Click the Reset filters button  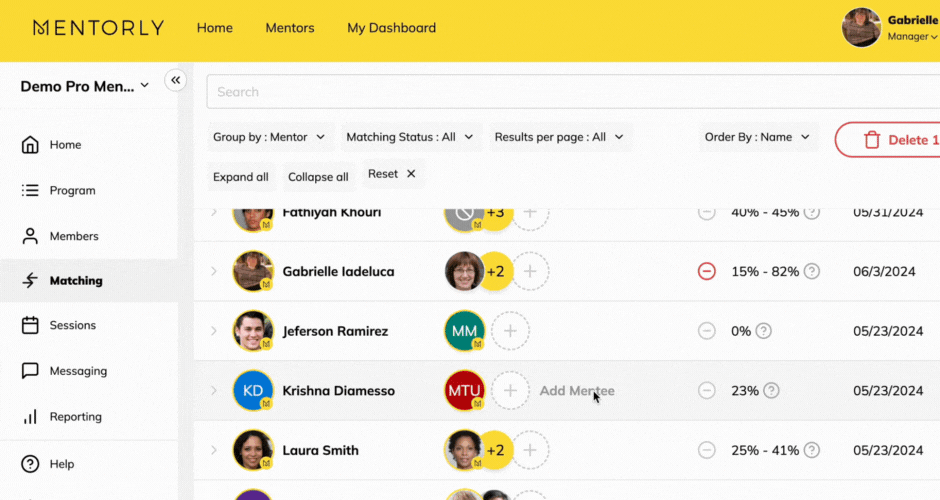point(392,174)
